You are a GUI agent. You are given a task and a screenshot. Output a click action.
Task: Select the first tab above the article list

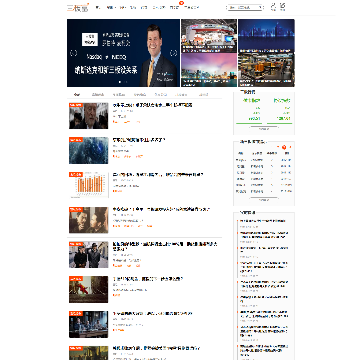(77, 94)
